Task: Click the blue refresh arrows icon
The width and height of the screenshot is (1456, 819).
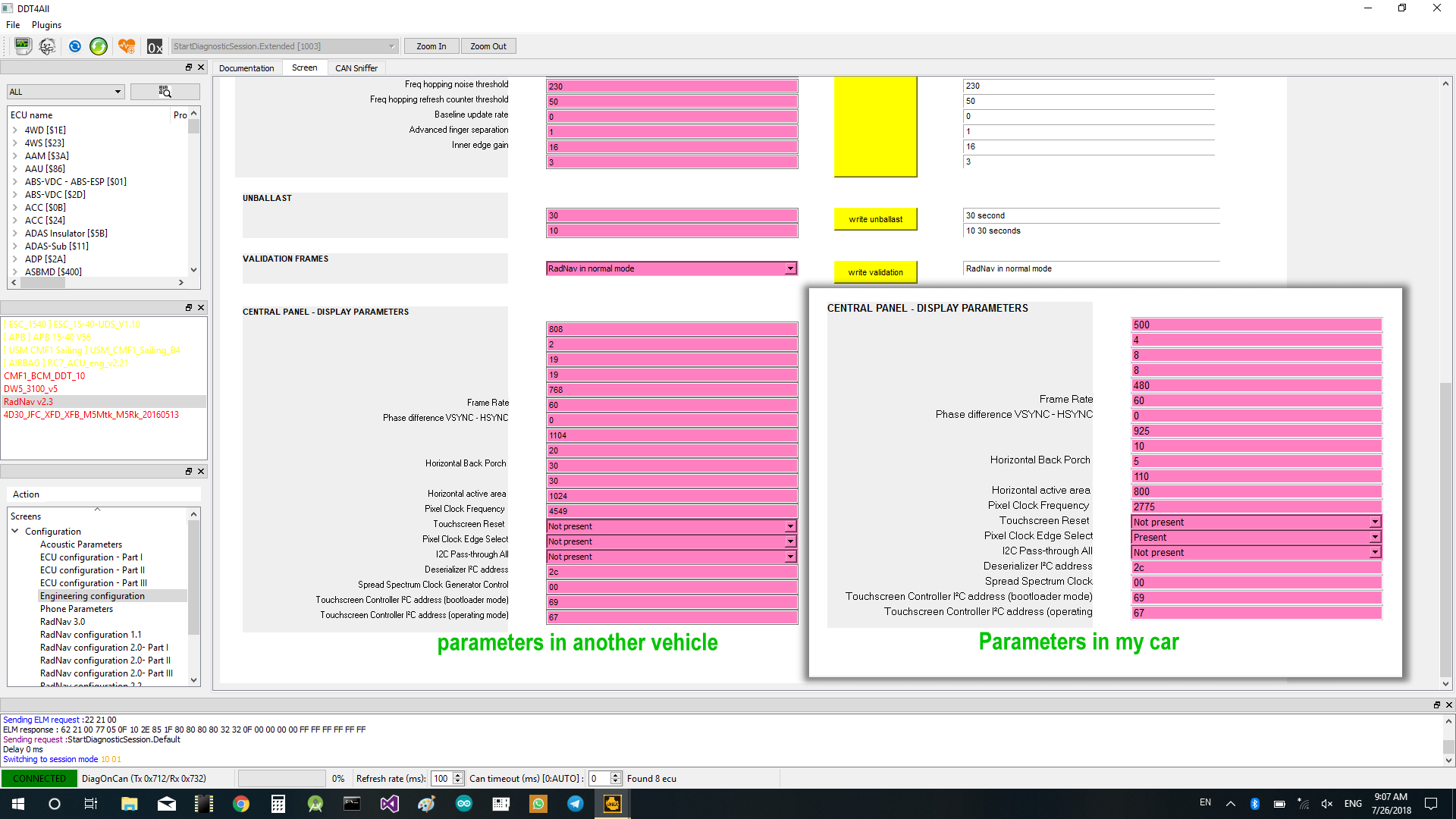Action: tap(74, 46)
